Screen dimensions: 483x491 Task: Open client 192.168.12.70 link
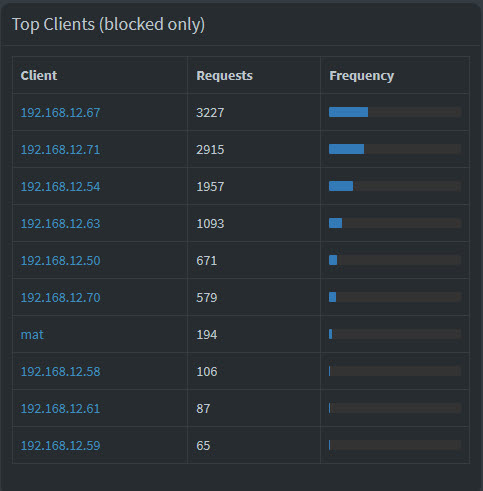pos(60,298)
